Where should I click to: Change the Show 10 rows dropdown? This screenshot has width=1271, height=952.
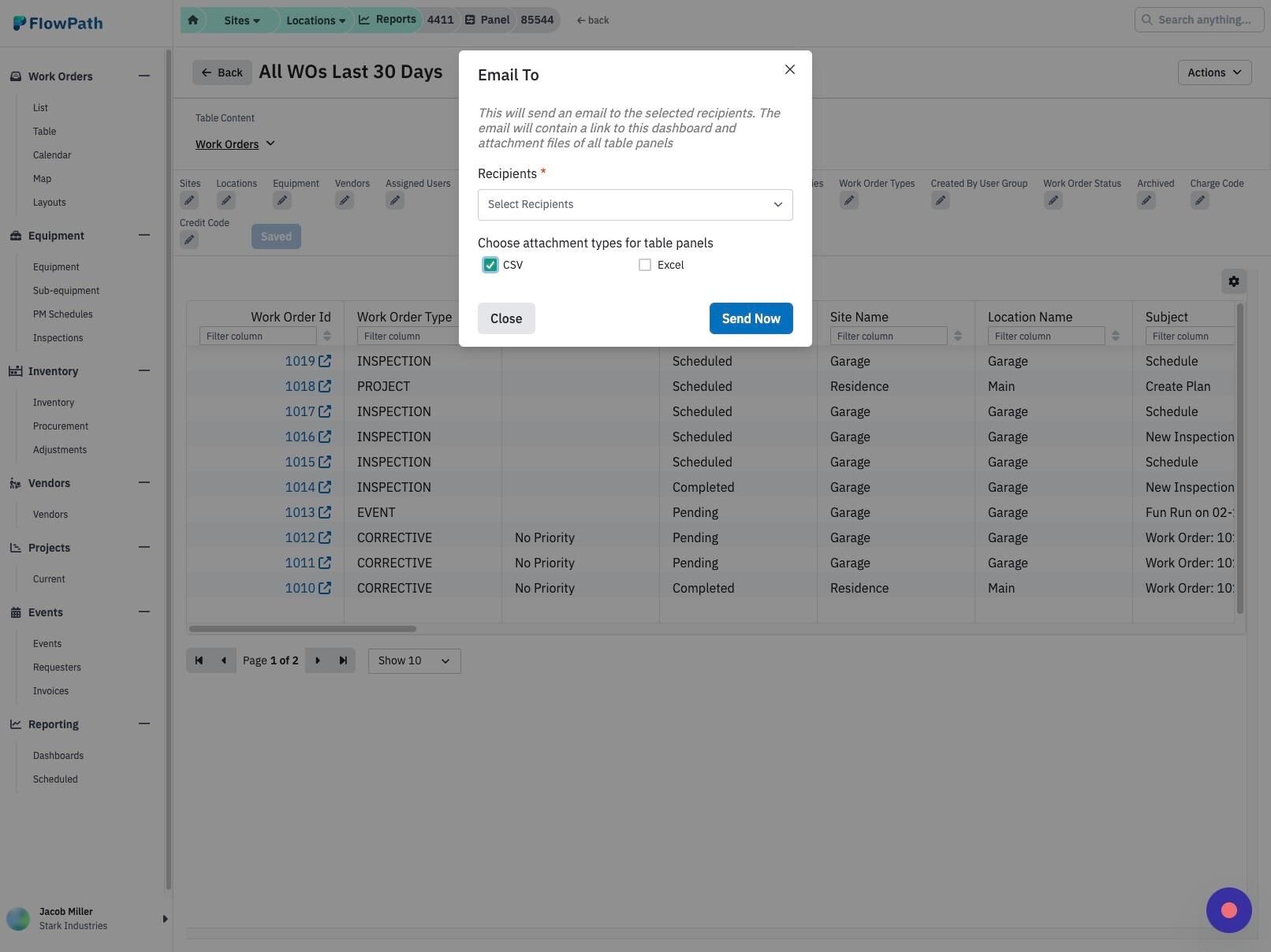tap(414, 660)
